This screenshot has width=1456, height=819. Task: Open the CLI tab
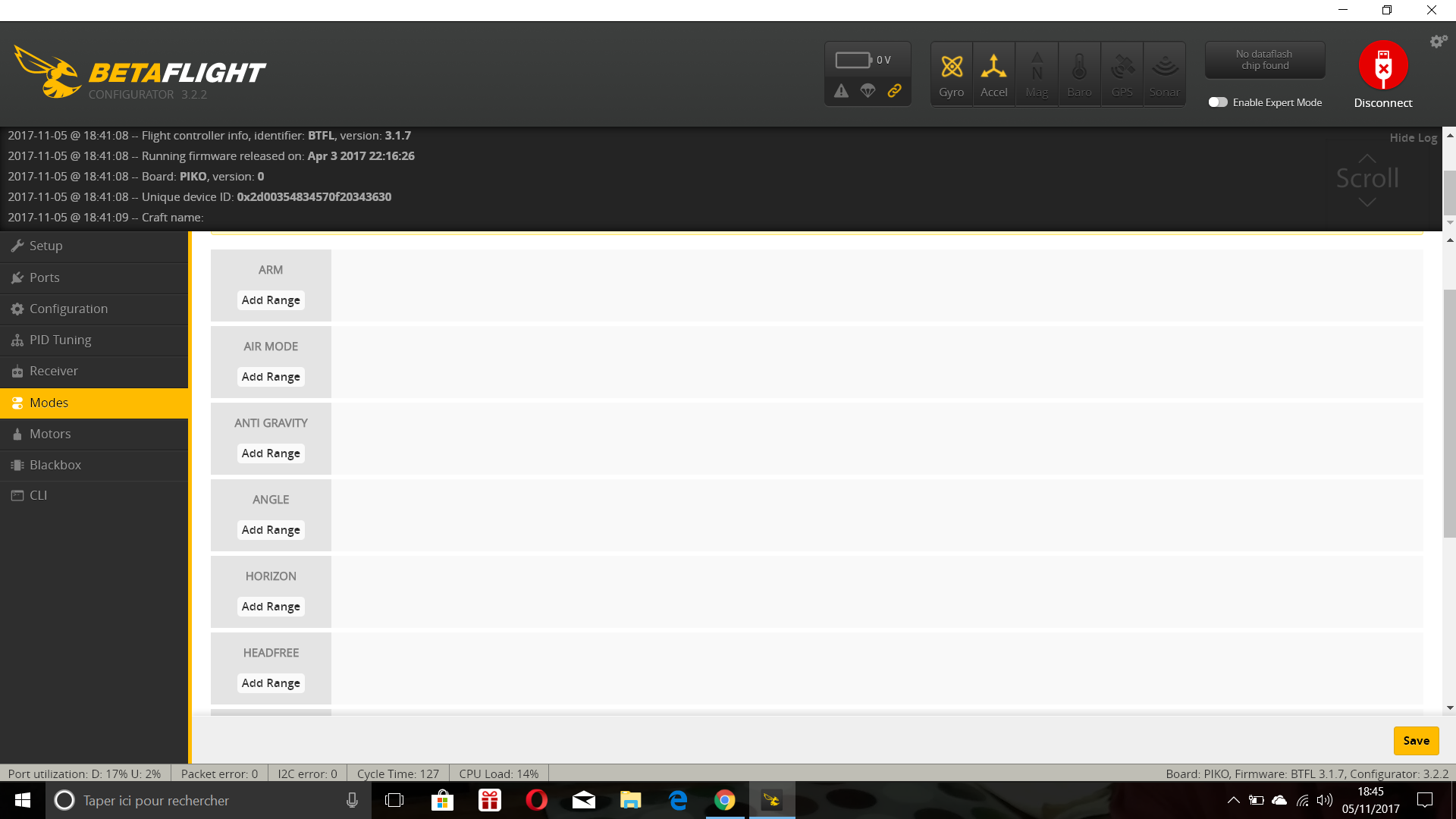pyautogui.click(x=38, y=495)
